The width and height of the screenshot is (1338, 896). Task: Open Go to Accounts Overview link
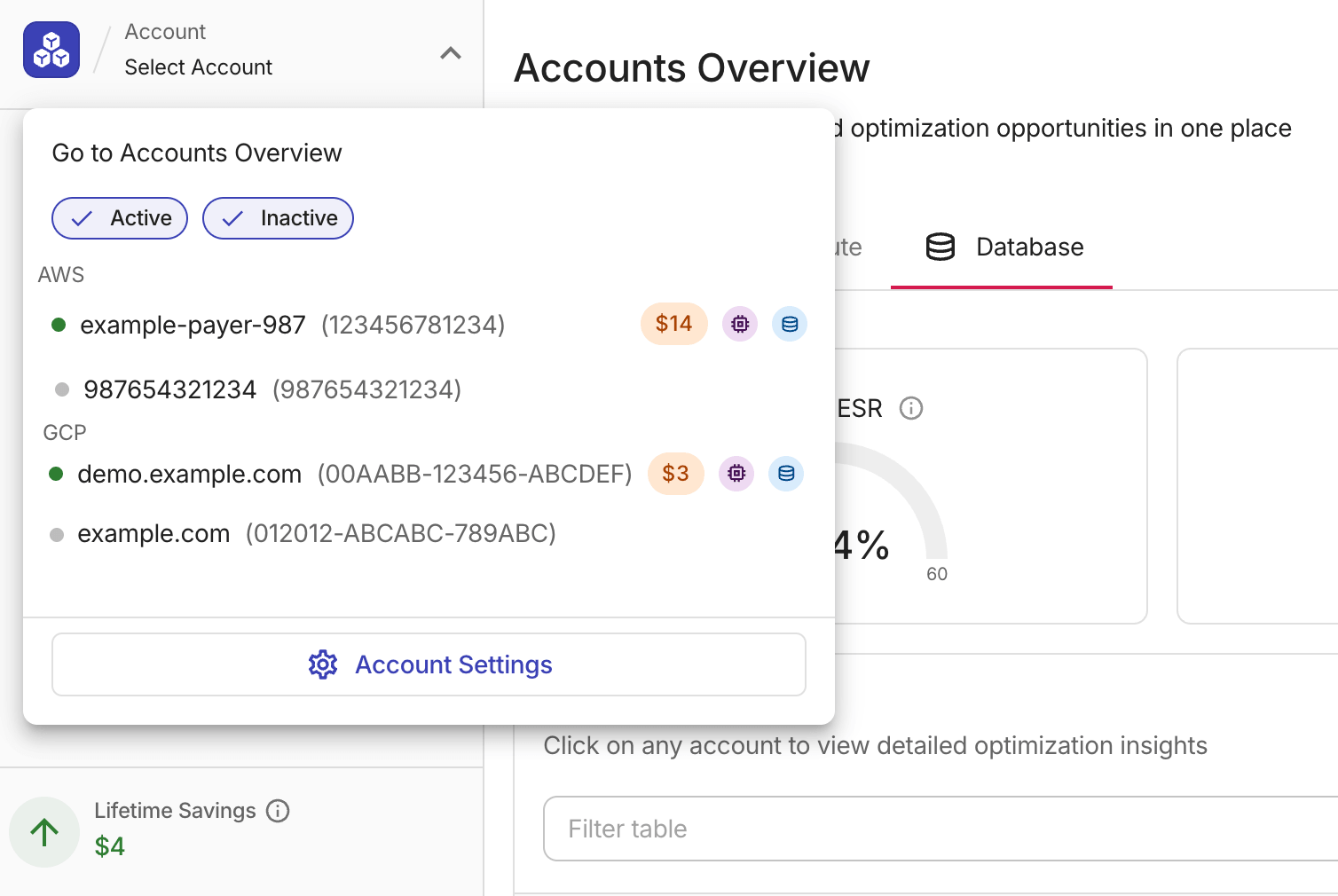tap(197, 153)
